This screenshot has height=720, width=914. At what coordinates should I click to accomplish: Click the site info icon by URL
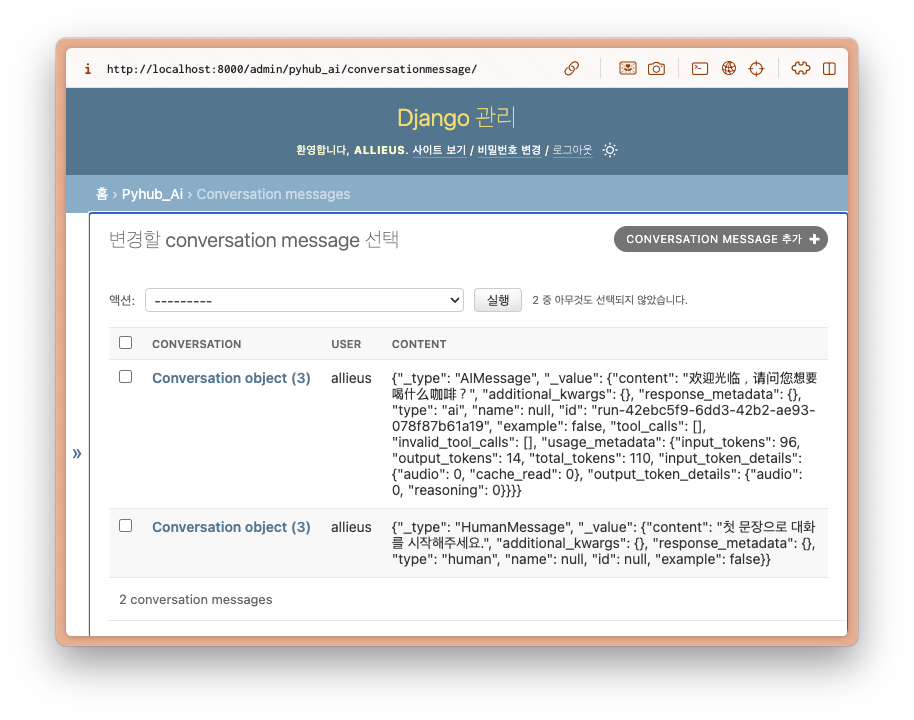click(88, 69)
